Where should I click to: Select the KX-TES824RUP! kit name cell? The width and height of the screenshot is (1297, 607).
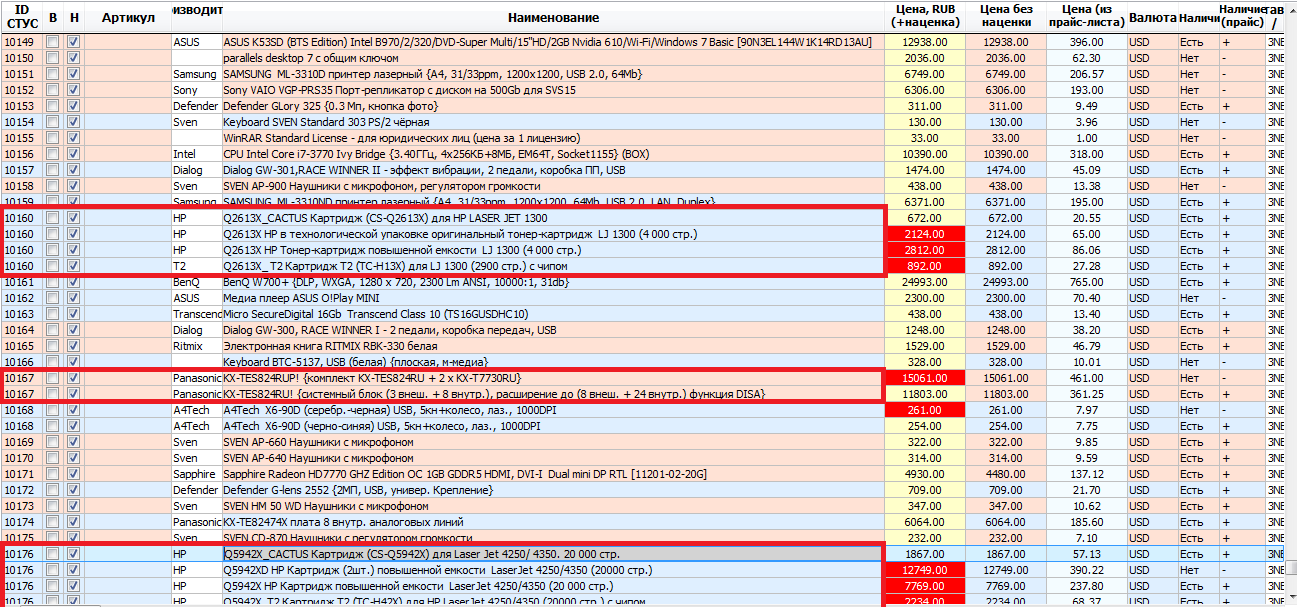pyautogui.click(x=553, y=378)
